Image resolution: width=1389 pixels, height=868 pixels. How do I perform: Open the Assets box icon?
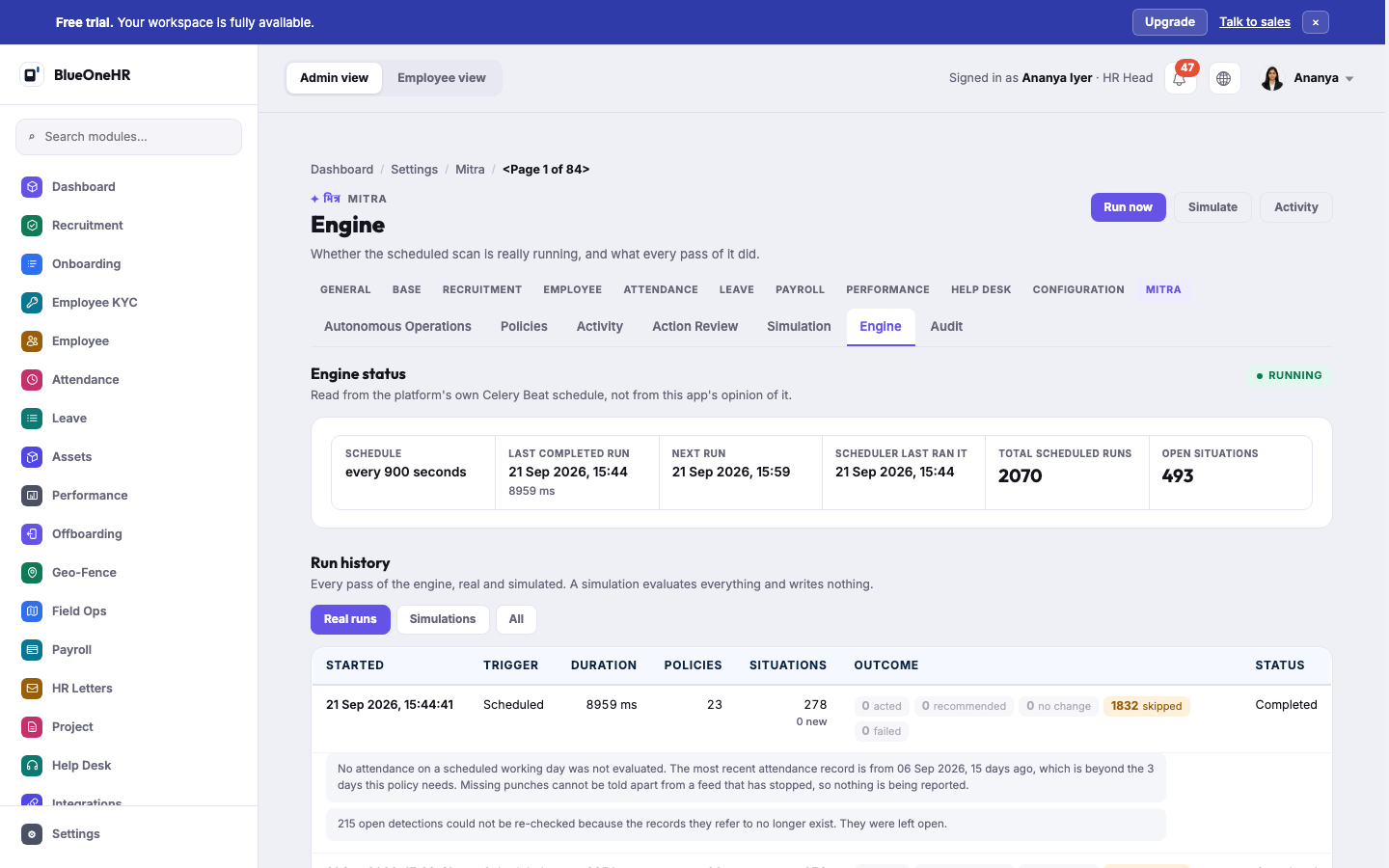point(32,456)
